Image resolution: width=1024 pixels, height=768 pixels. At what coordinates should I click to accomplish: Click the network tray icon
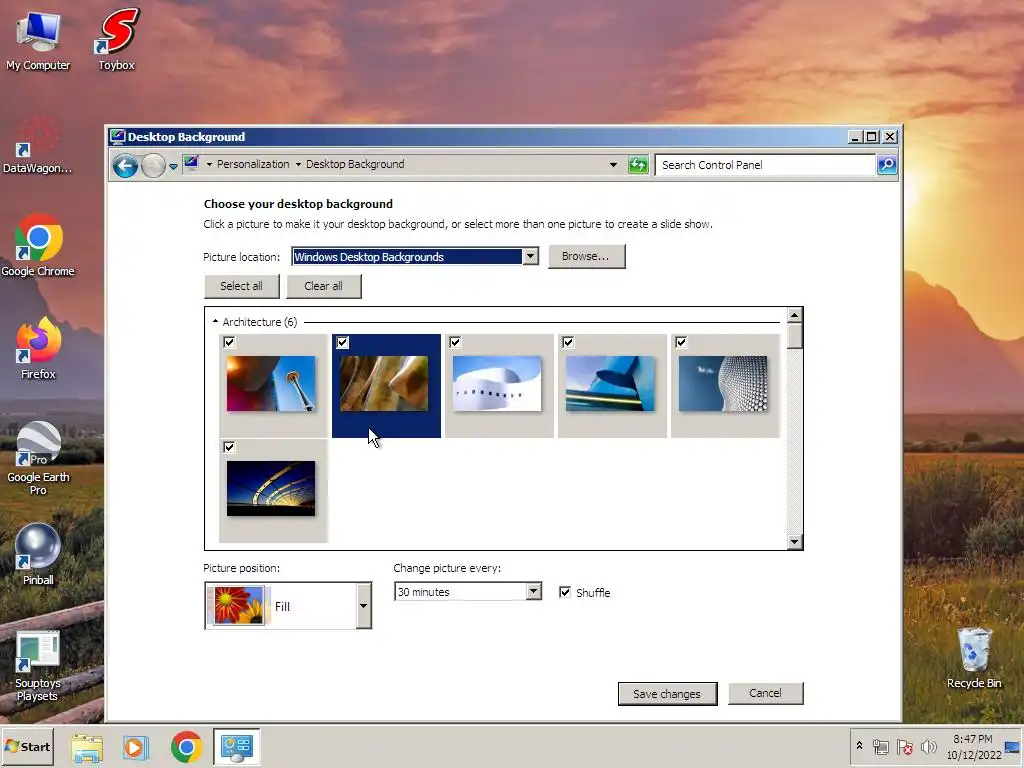[x=880, y=746]
